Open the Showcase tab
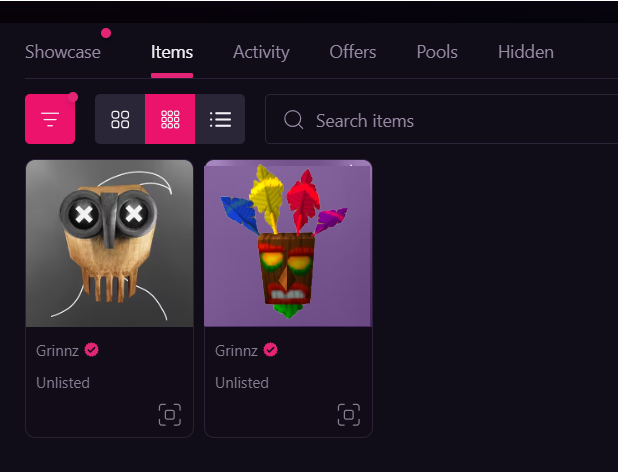 63,52
